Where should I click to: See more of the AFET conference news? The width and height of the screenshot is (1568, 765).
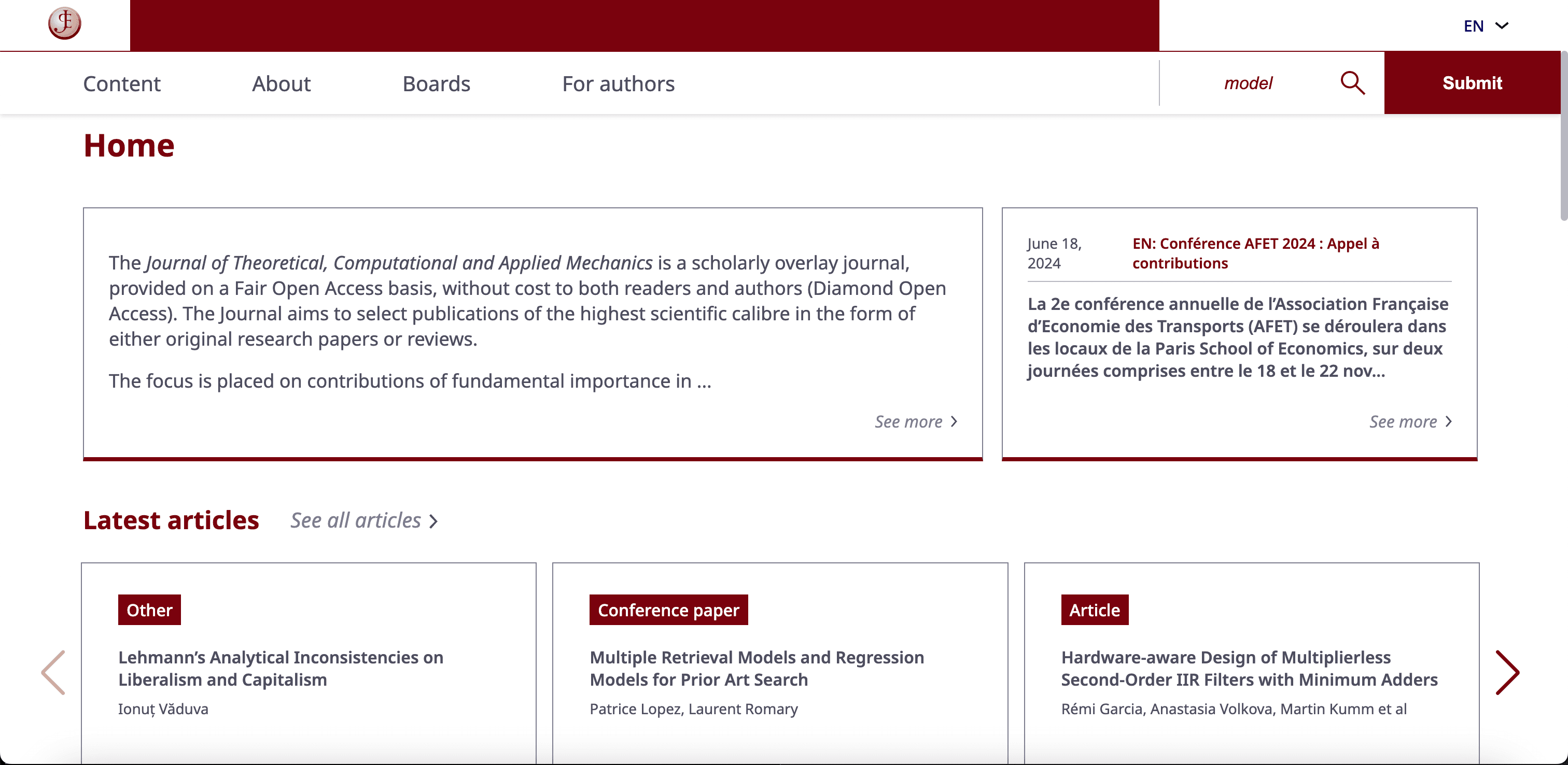[1410, 421]
